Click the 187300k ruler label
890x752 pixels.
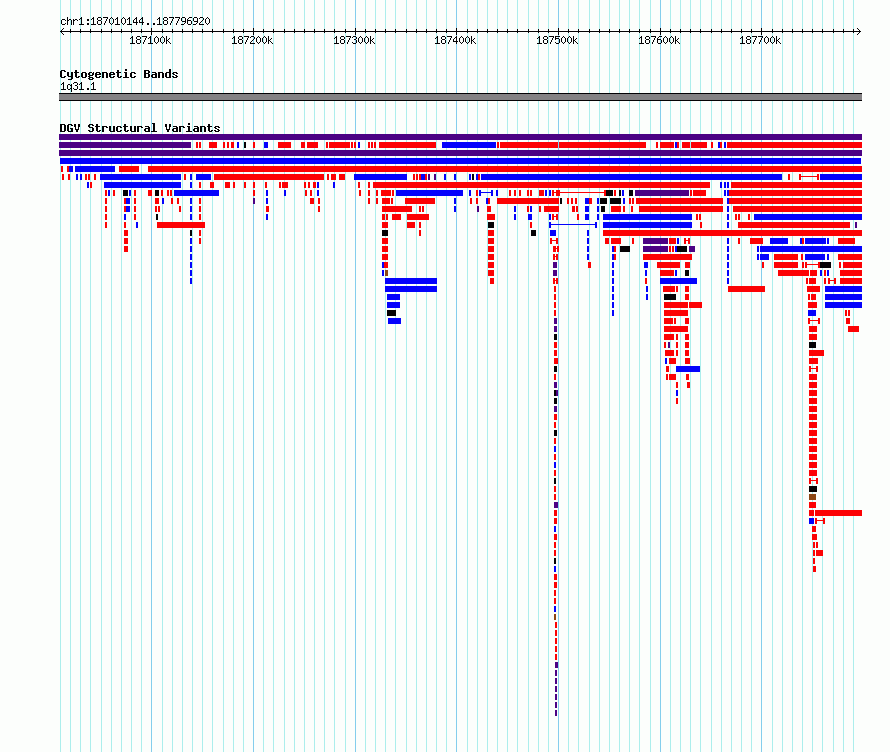tap(354, 40)
